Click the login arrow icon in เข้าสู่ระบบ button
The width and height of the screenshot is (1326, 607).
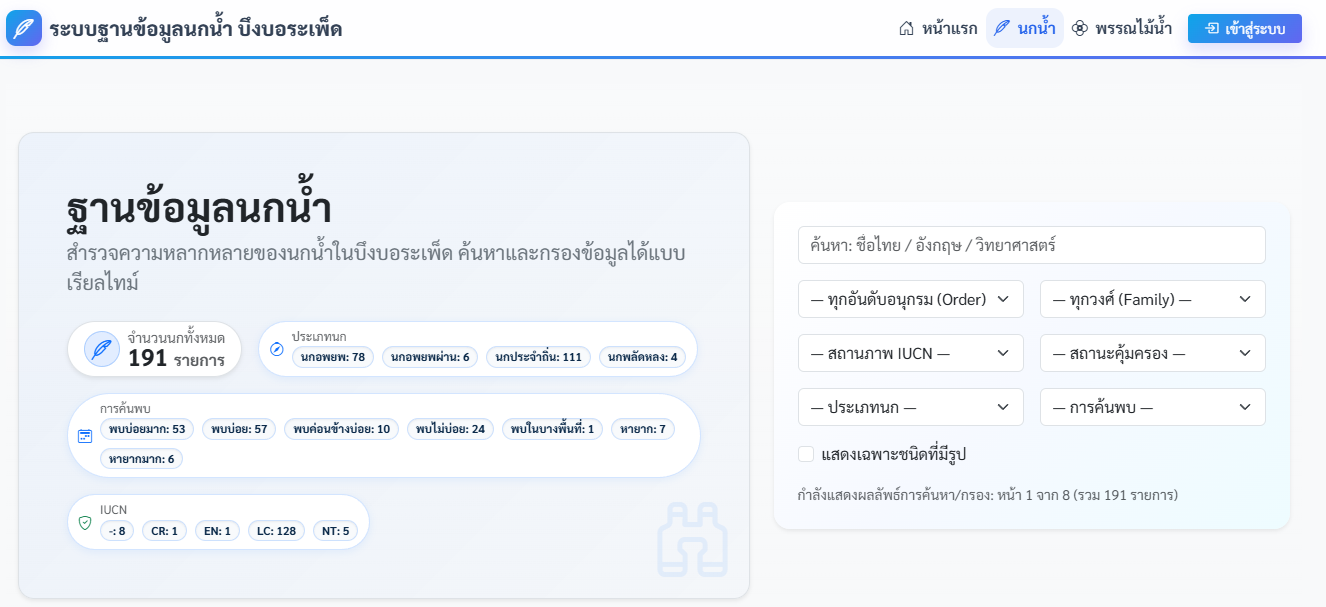(x=1212, y=28)
